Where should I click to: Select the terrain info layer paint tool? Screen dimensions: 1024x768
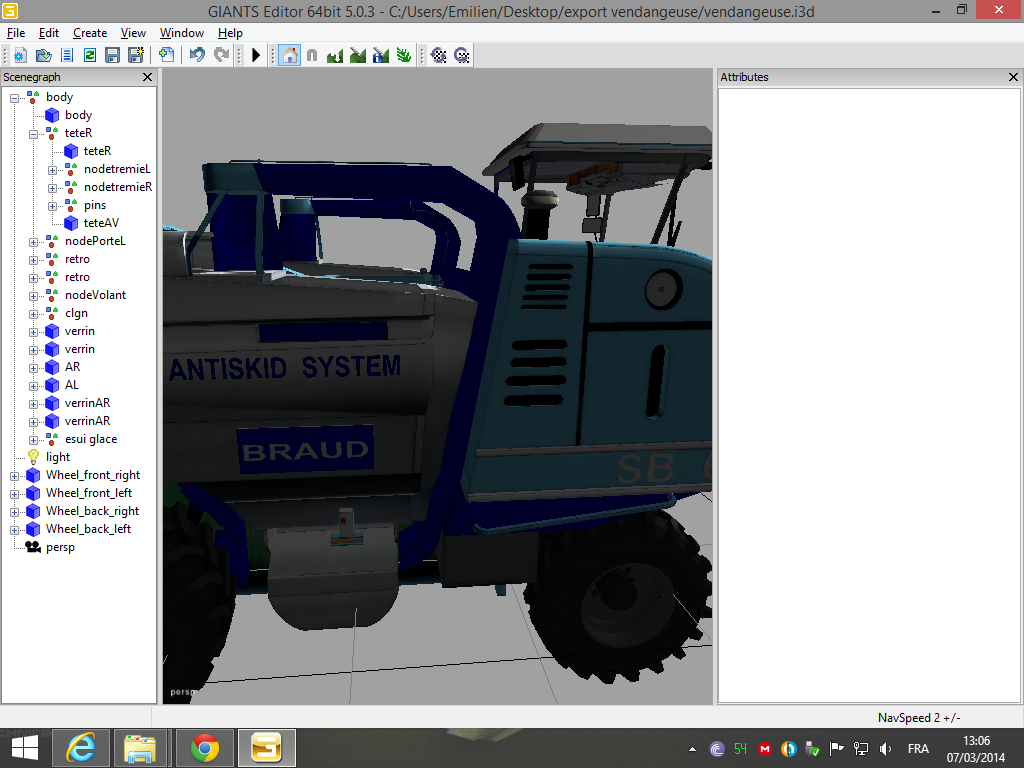pyautogui.click(x=381, y=56)
